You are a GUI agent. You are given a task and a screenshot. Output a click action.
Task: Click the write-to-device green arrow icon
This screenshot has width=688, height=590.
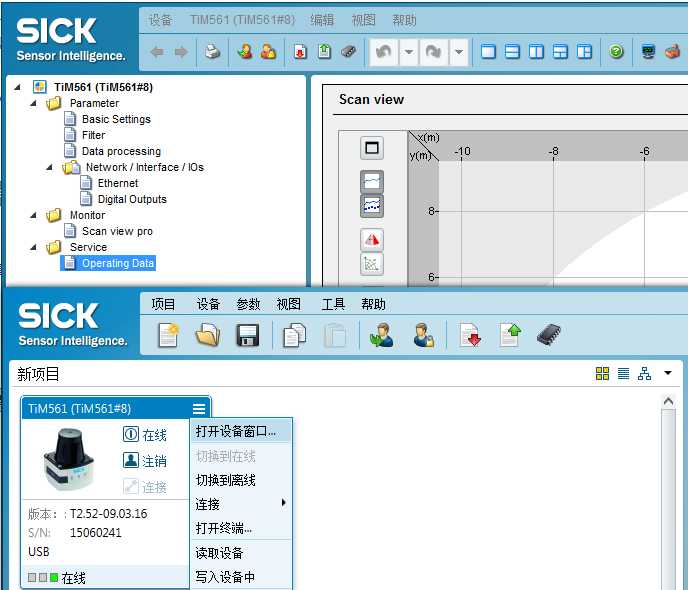click(x=510, y=335)
